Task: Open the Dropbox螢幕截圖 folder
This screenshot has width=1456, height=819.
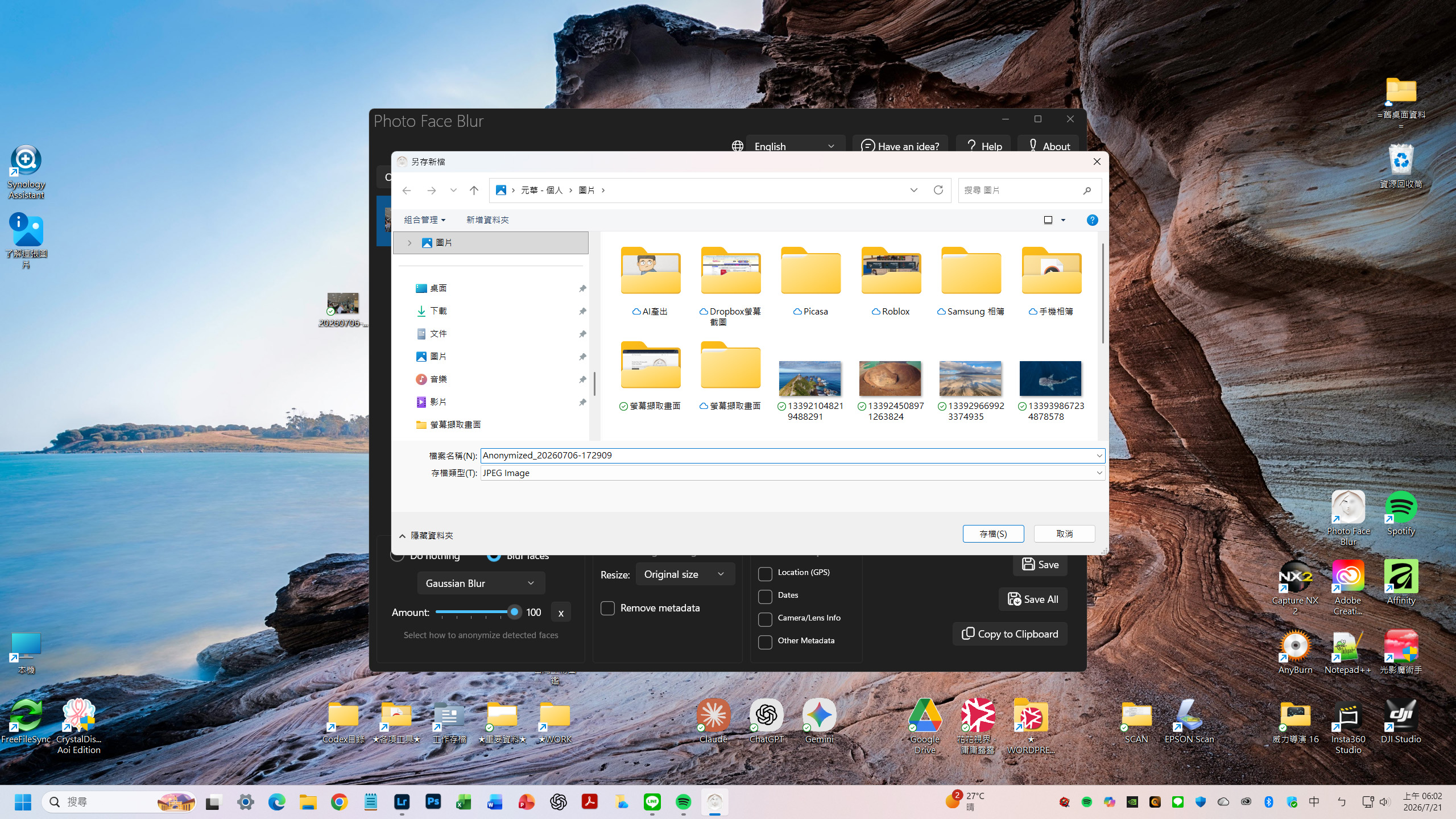Action: [730, 287]
